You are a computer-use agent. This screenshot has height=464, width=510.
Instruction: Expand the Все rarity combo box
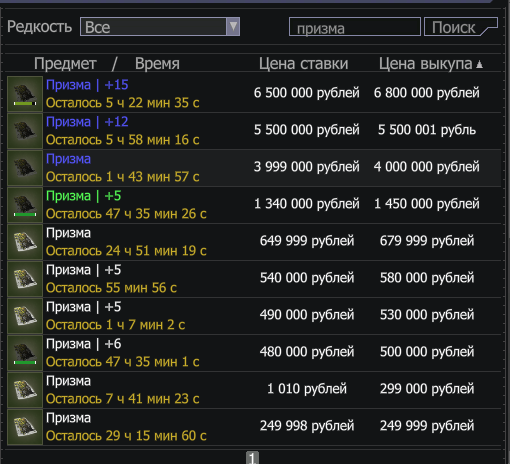(160, 27)
